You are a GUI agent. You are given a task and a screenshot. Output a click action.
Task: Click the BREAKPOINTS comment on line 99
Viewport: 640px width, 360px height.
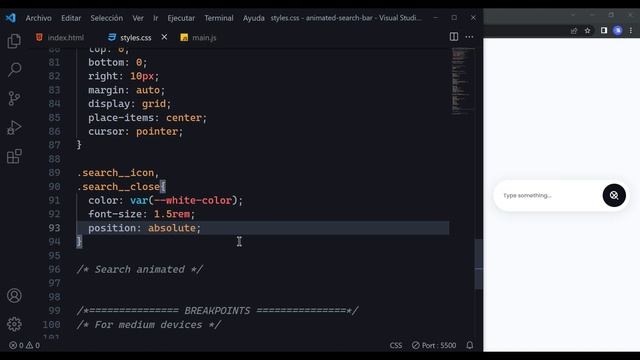pos(218,311)
